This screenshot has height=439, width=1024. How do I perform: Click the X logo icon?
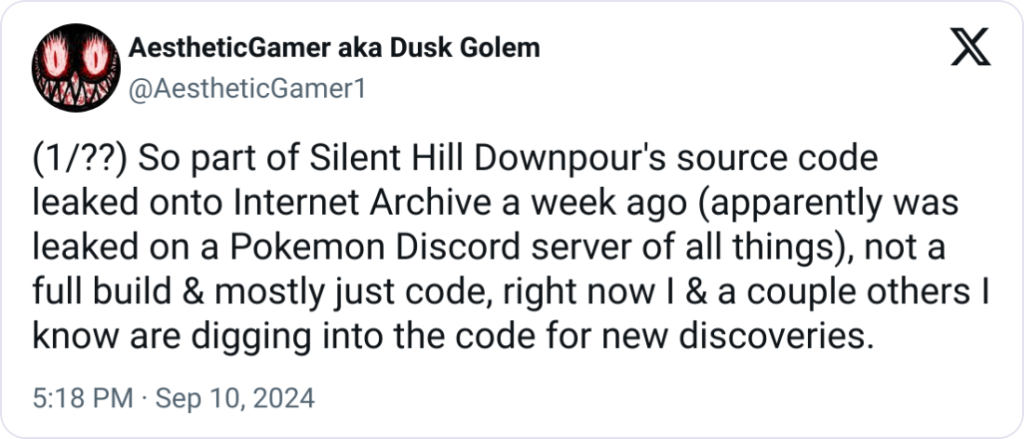[x=970, y=47]
